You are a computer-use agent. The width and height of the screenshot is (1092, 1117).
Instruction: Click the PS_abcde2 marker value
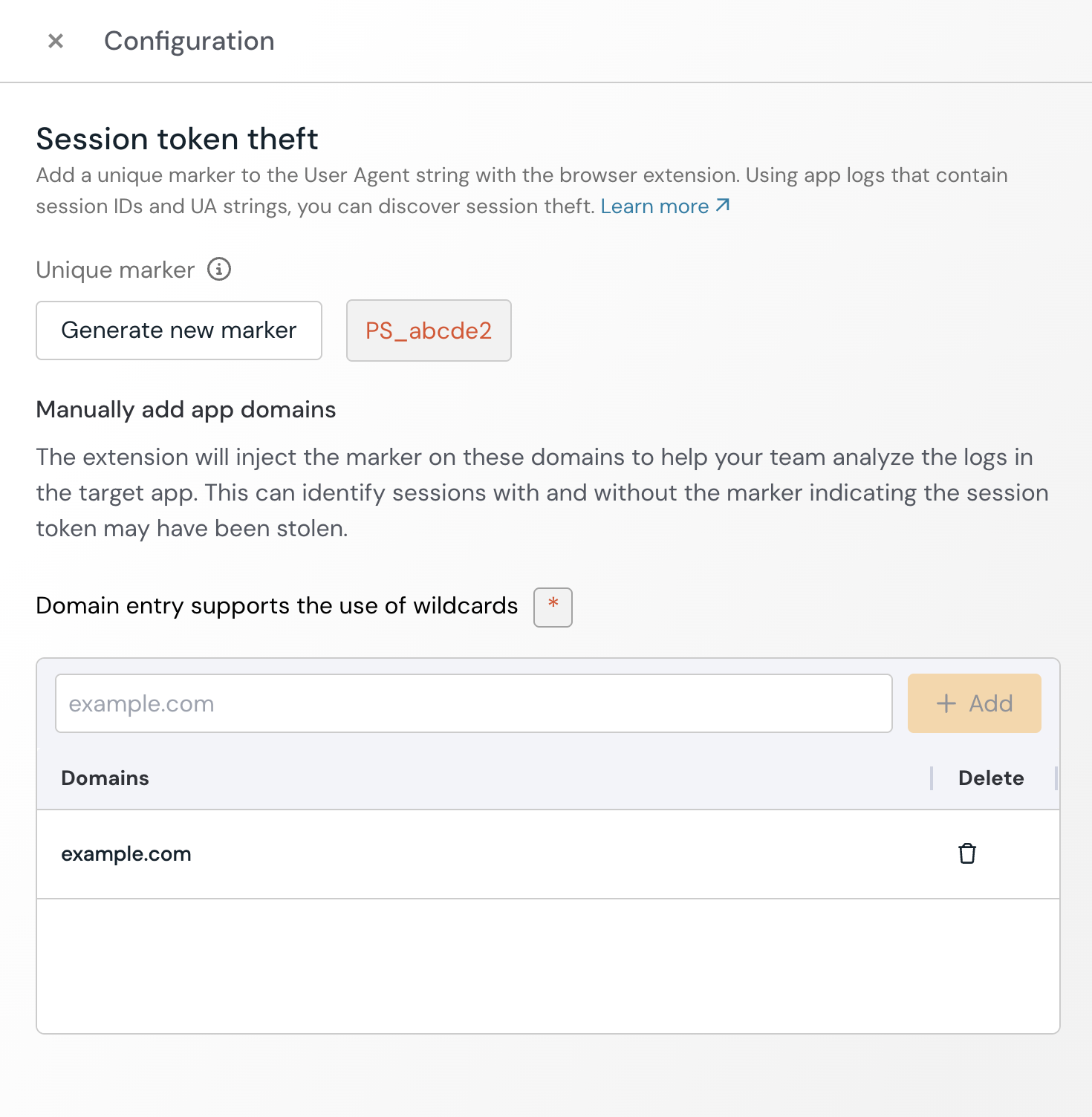click(429, 330)
